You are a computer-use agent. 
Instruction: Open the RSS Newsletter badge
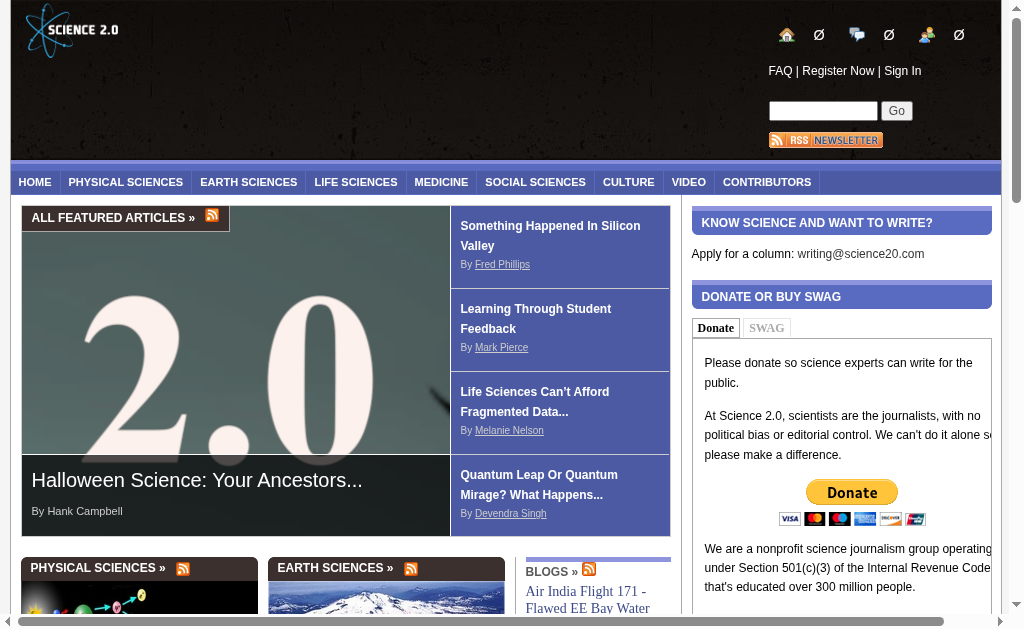[825, 140]
